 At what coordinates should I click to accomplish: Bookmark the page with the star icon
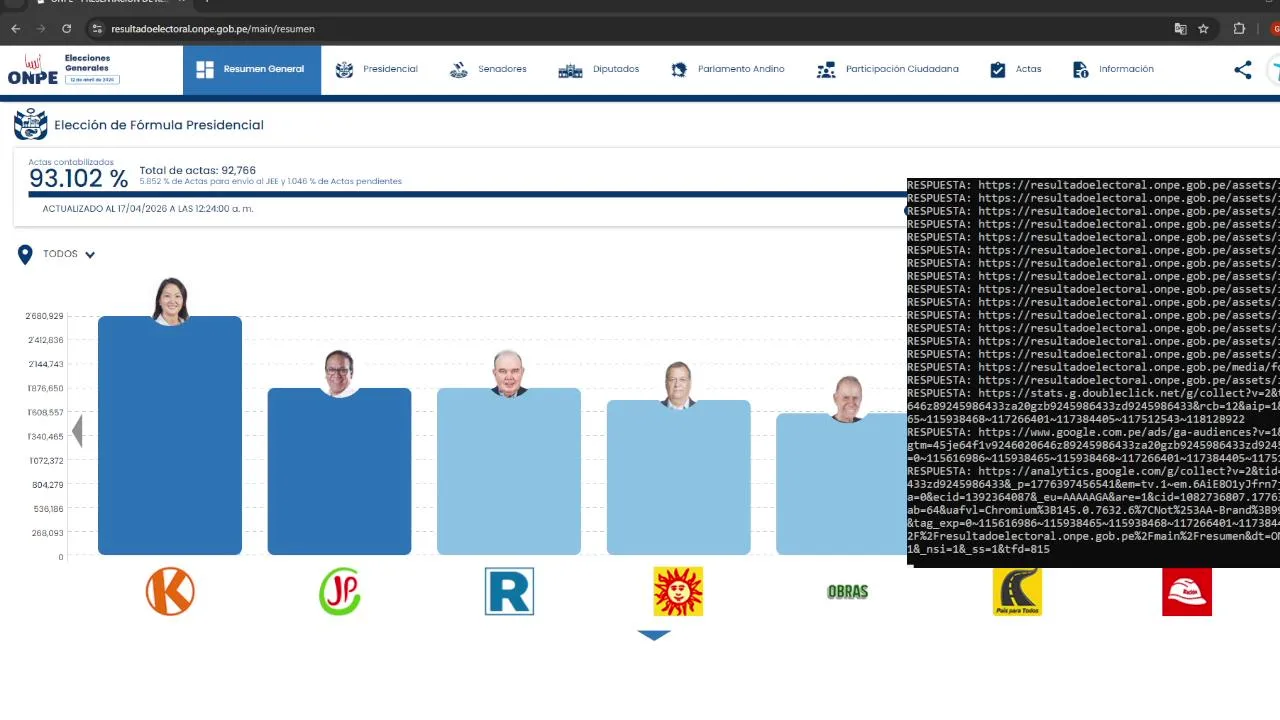click(x=1204, y=29)
